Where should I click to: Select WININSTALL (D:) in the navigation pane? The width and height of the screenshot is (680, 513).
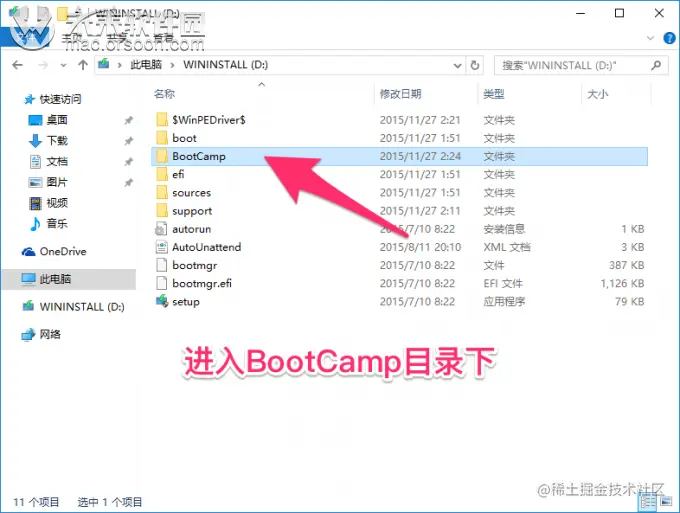click(x=82, y=307)
